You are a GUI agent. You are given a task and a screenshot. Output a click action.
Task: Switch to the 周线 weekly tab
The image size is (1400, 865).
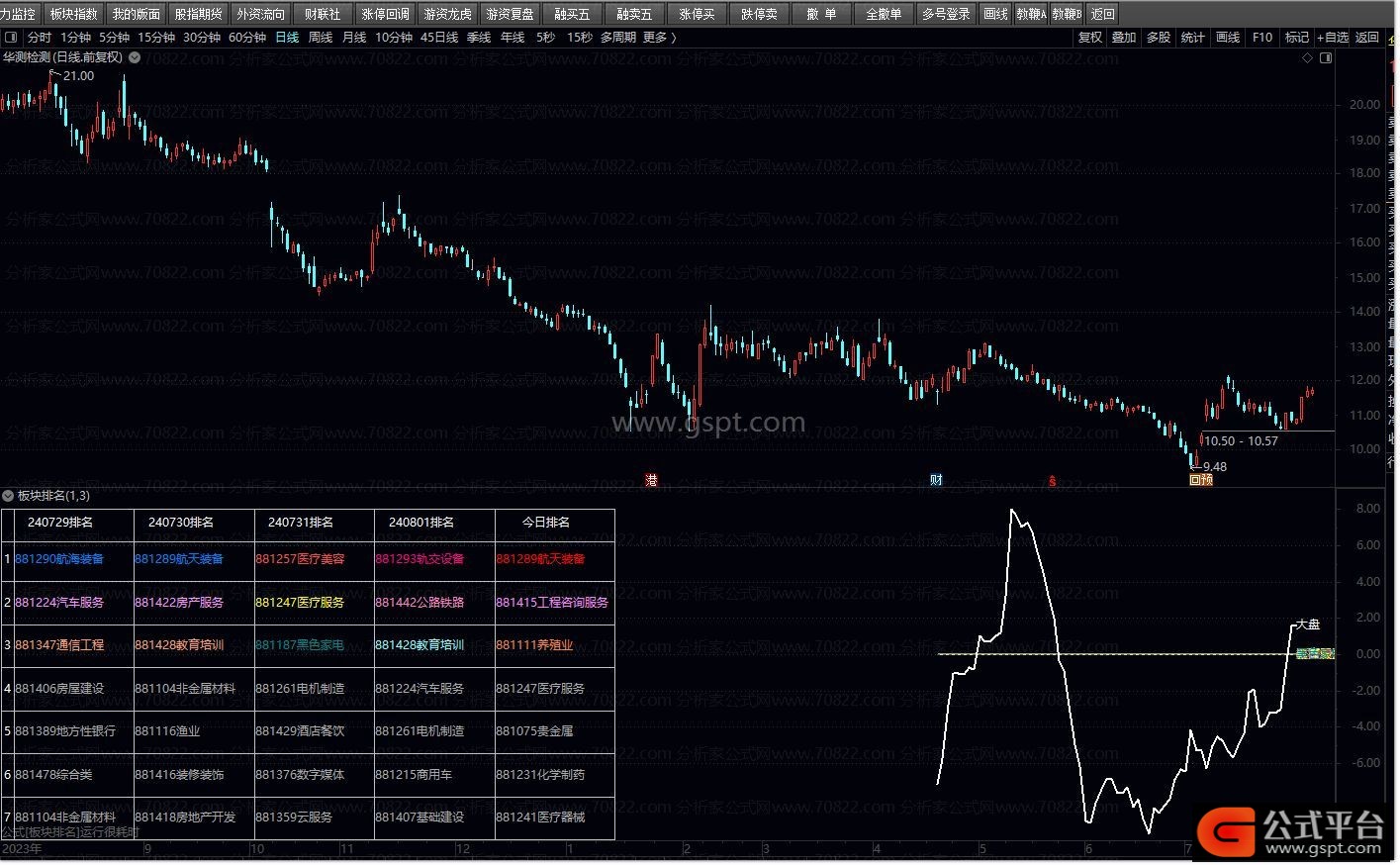coord(321,38)
